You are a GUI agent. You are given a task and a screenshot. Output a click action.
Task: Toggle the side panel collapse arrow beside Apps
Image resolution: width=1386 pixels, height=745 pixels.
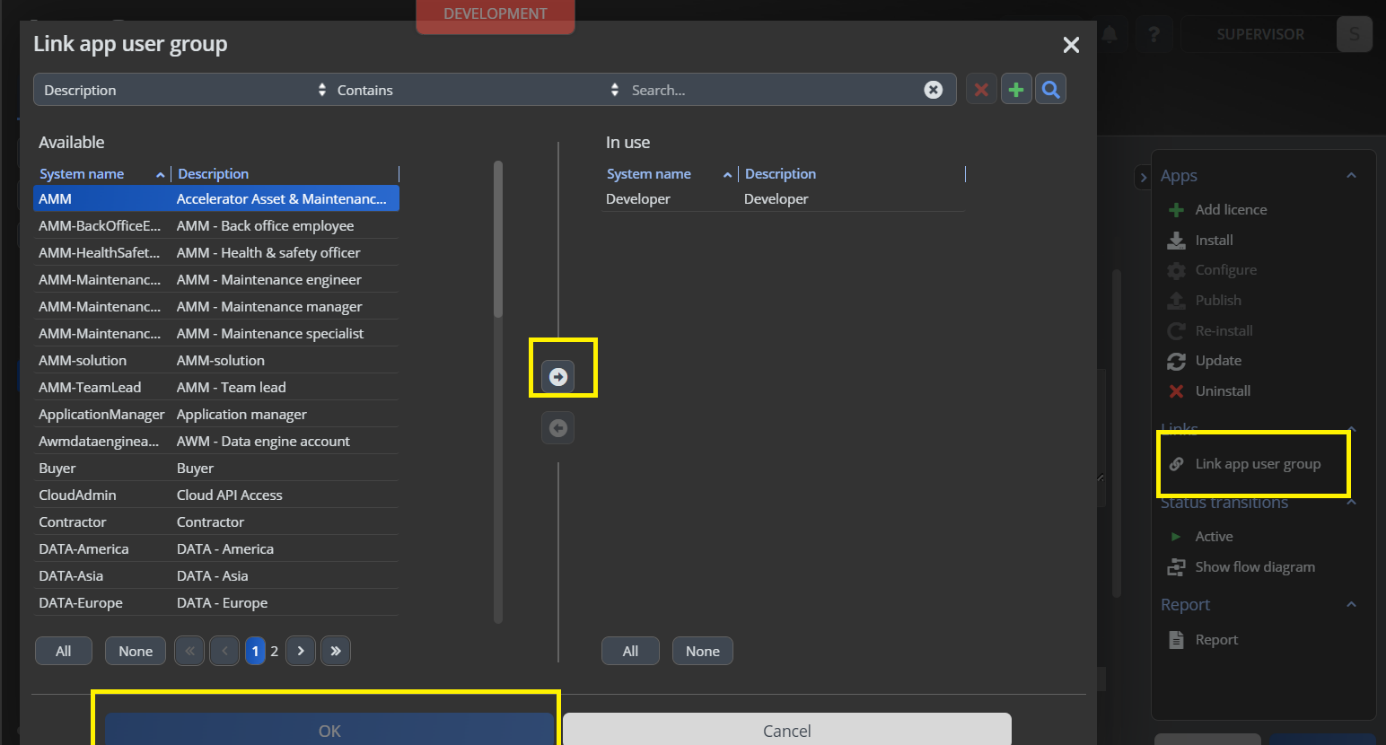tap(1143, 177)
